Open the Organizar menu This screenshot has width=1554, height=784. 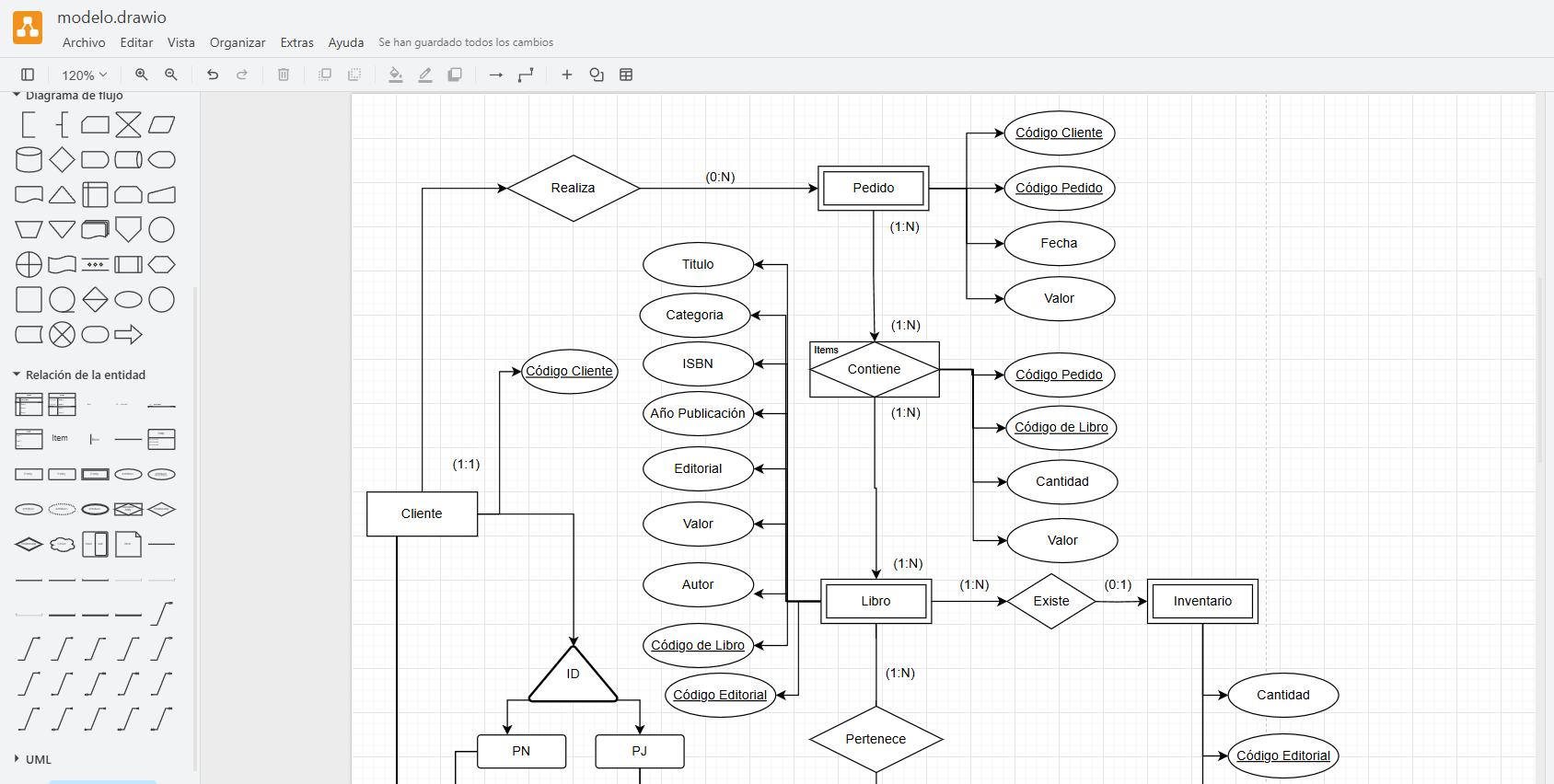point(238,42)
